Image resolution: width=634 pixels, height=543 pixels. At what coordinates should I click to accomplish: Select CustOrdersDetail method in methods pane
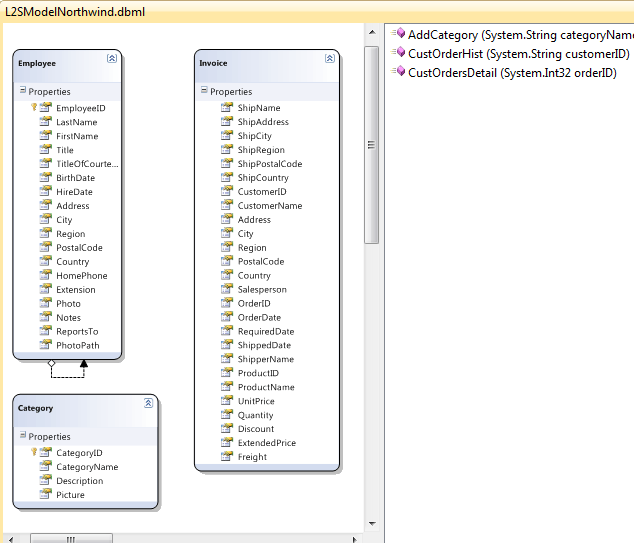tap(512, 73)
